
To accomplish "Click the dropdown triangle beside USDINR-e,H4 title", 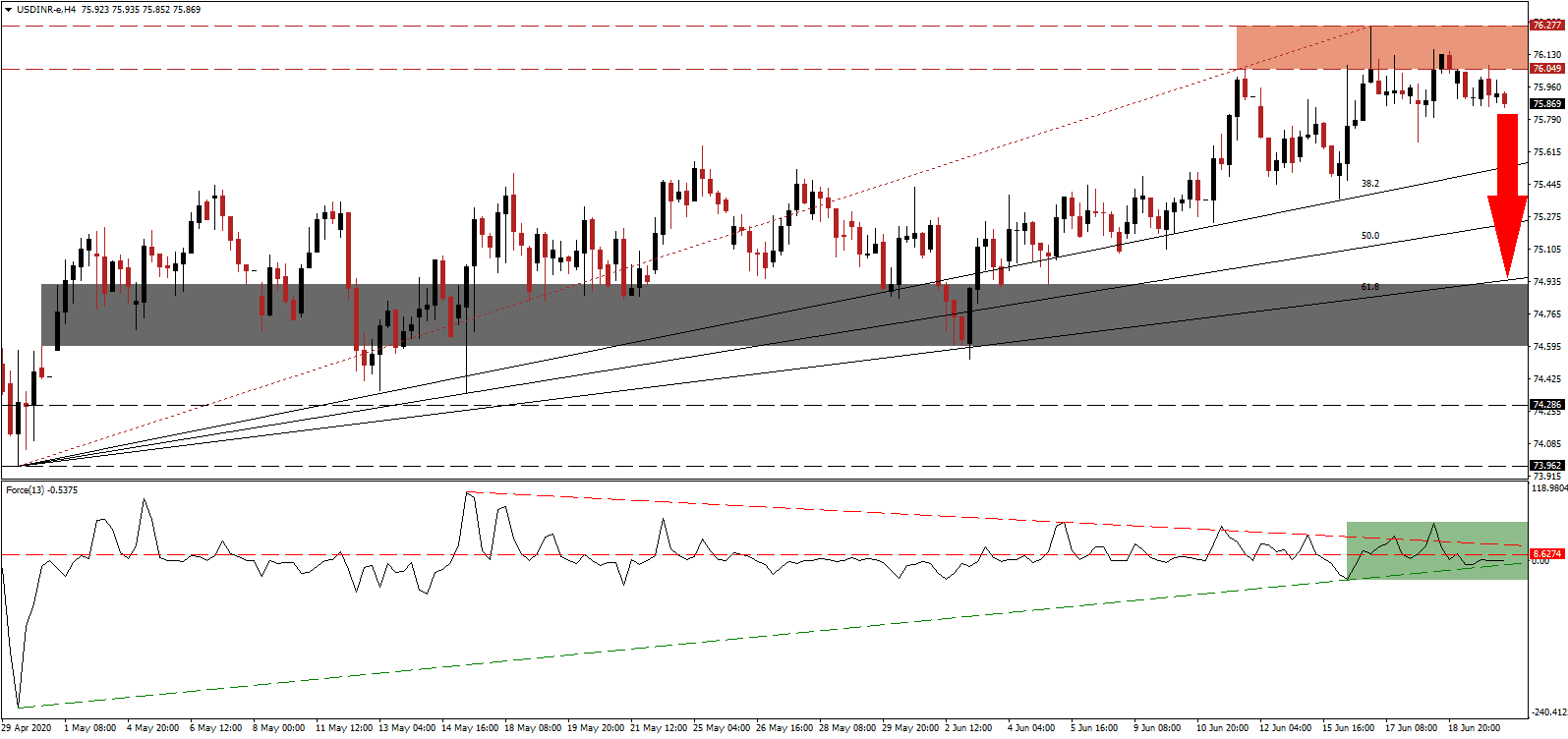I will tap(8, 10).
